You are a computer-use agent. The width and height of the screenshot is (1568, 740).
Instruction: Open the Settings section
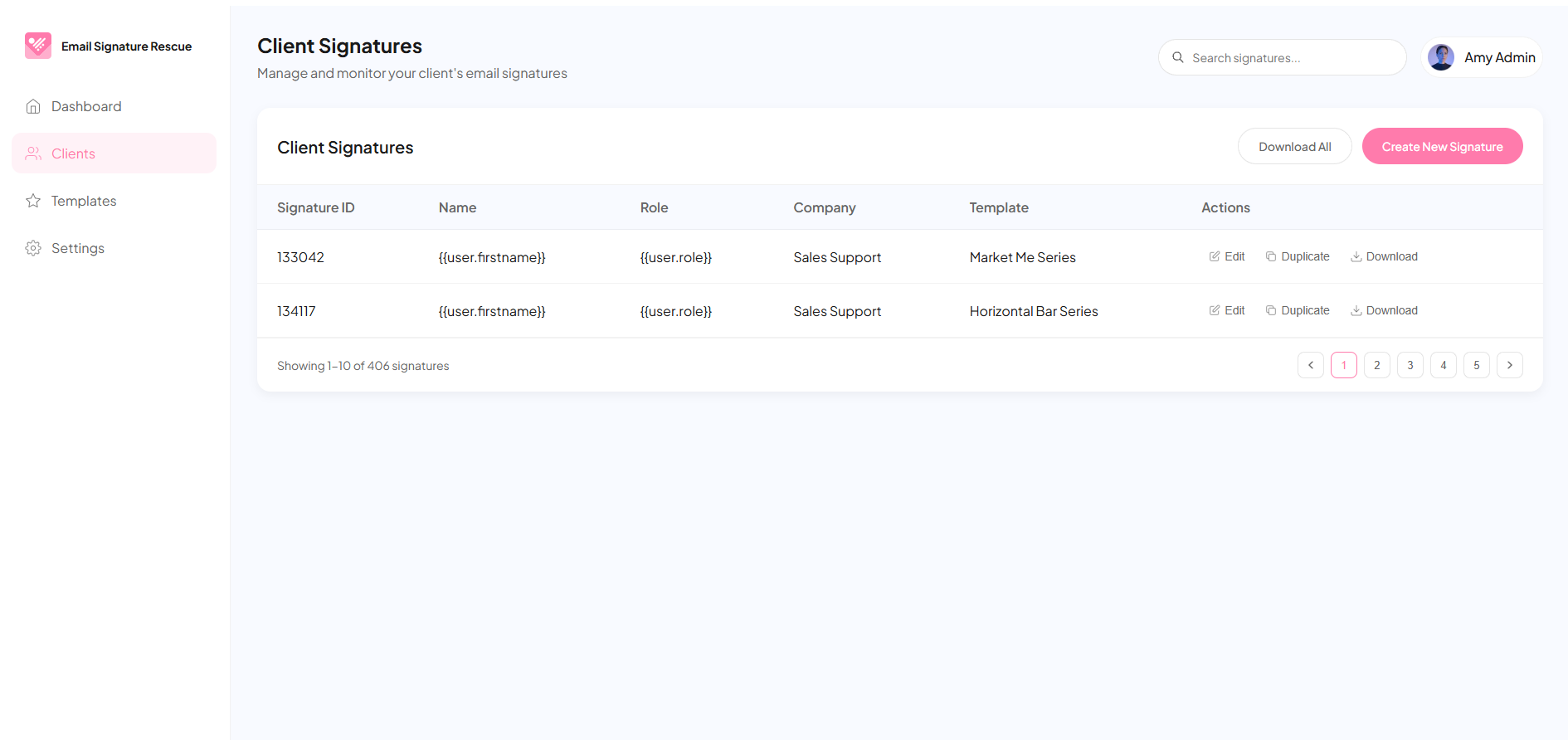tap(114, 248)
